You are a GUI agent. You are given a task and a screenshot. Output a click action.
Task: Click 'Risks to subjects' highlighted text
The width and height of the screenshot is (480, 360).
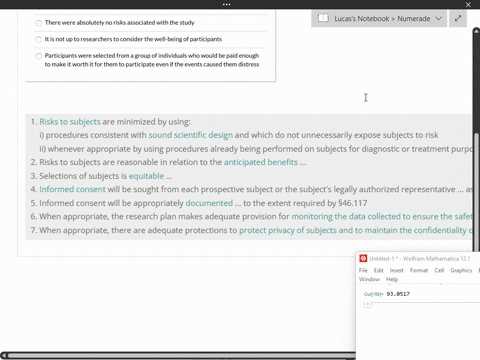coord(70,122)
